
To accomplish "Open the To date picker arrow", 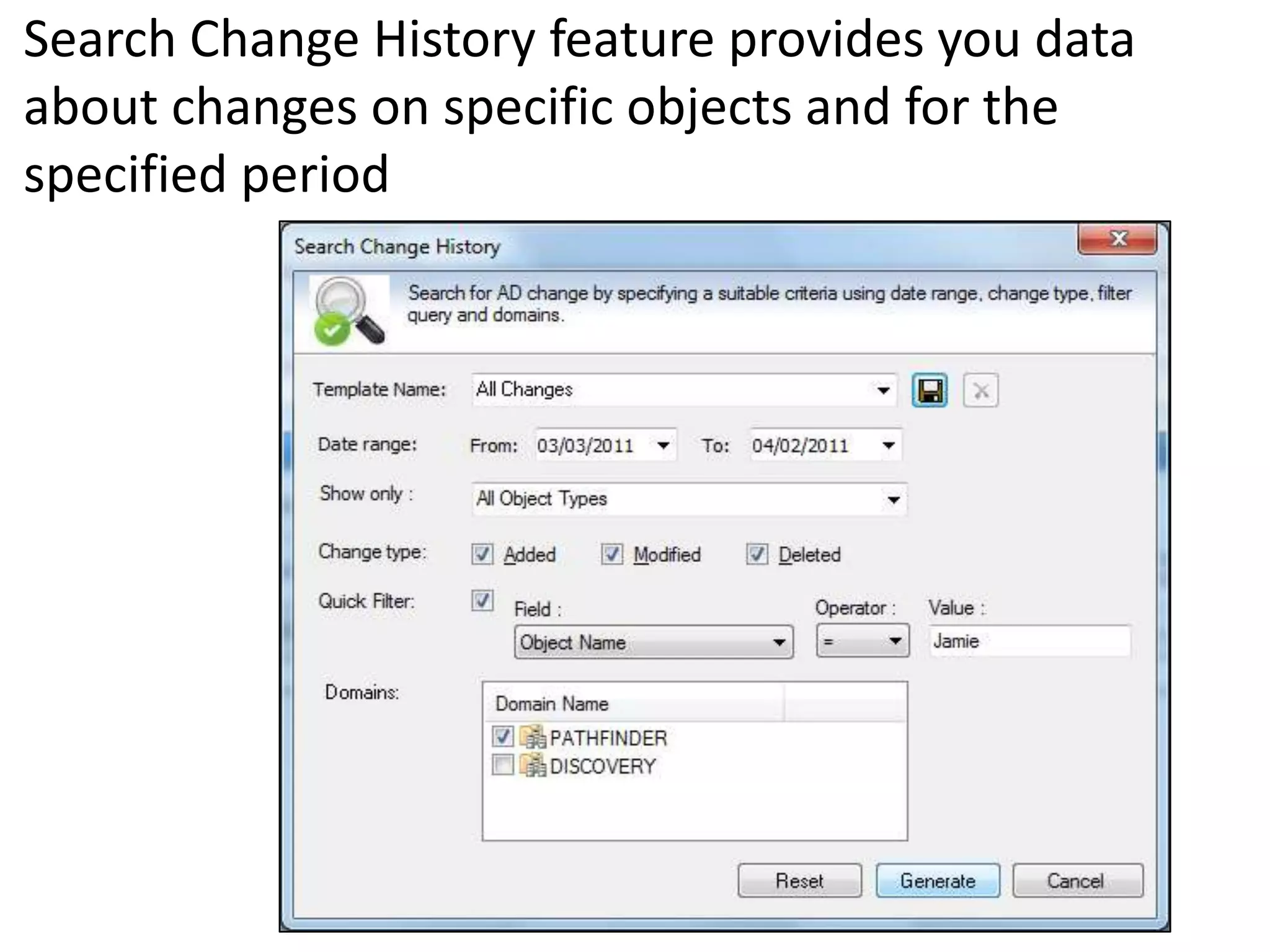I will pos(889,445).
